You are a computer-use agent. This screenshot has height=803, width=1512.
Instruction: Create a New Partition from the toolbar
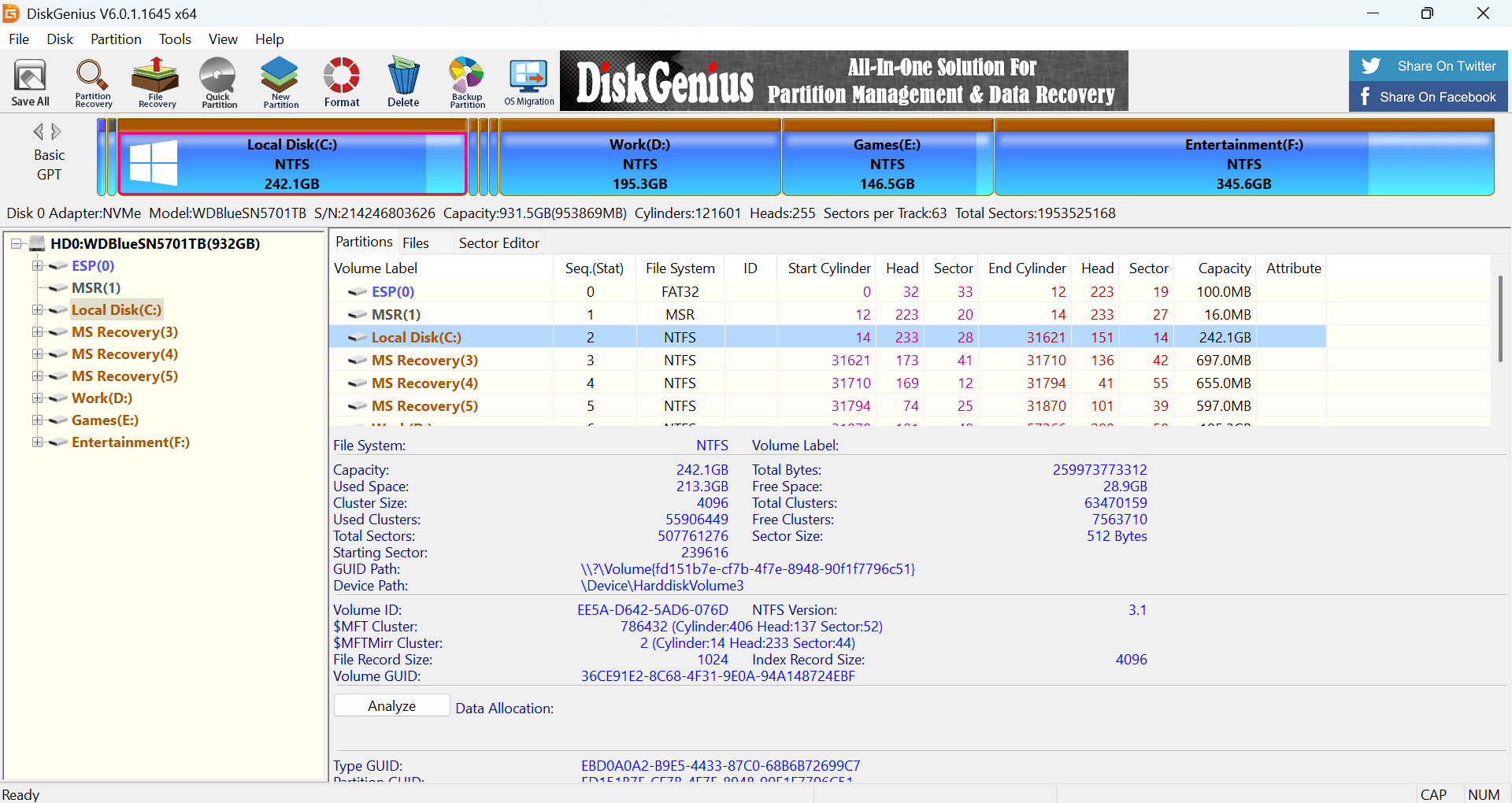(280, 82)
